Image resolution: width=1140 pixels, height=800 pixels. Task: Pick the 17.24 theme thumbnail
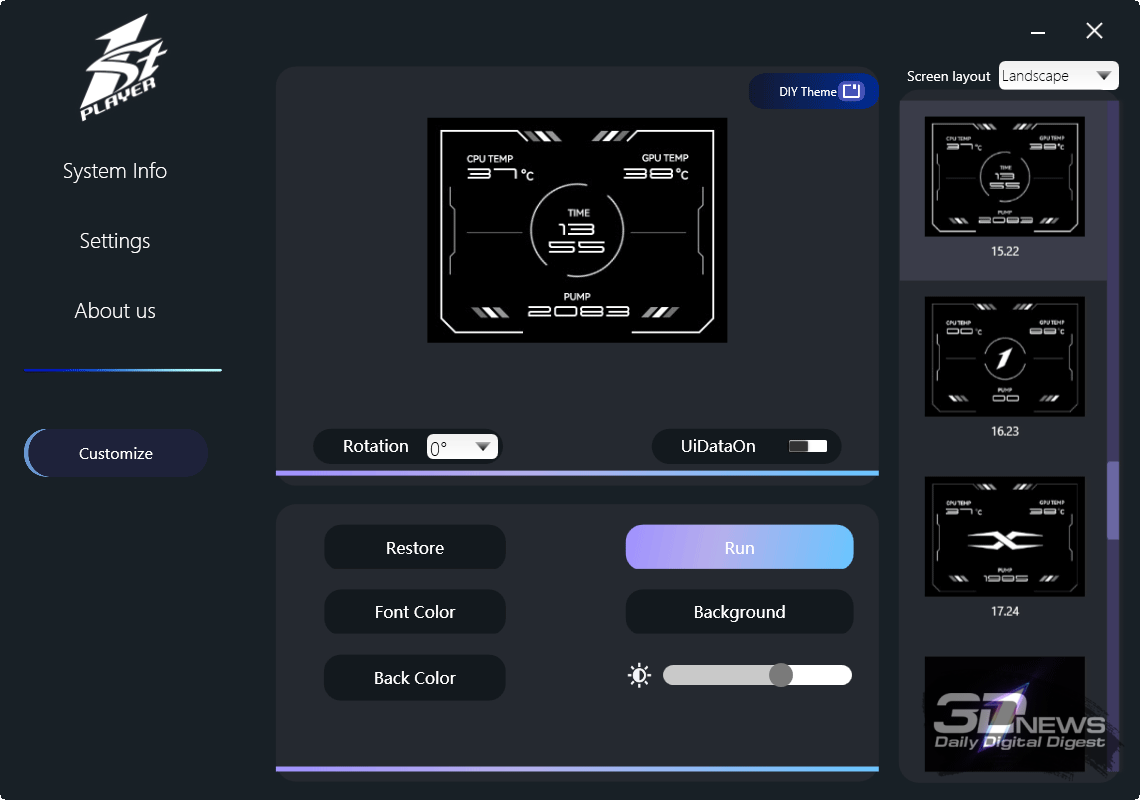(1004, 537)
